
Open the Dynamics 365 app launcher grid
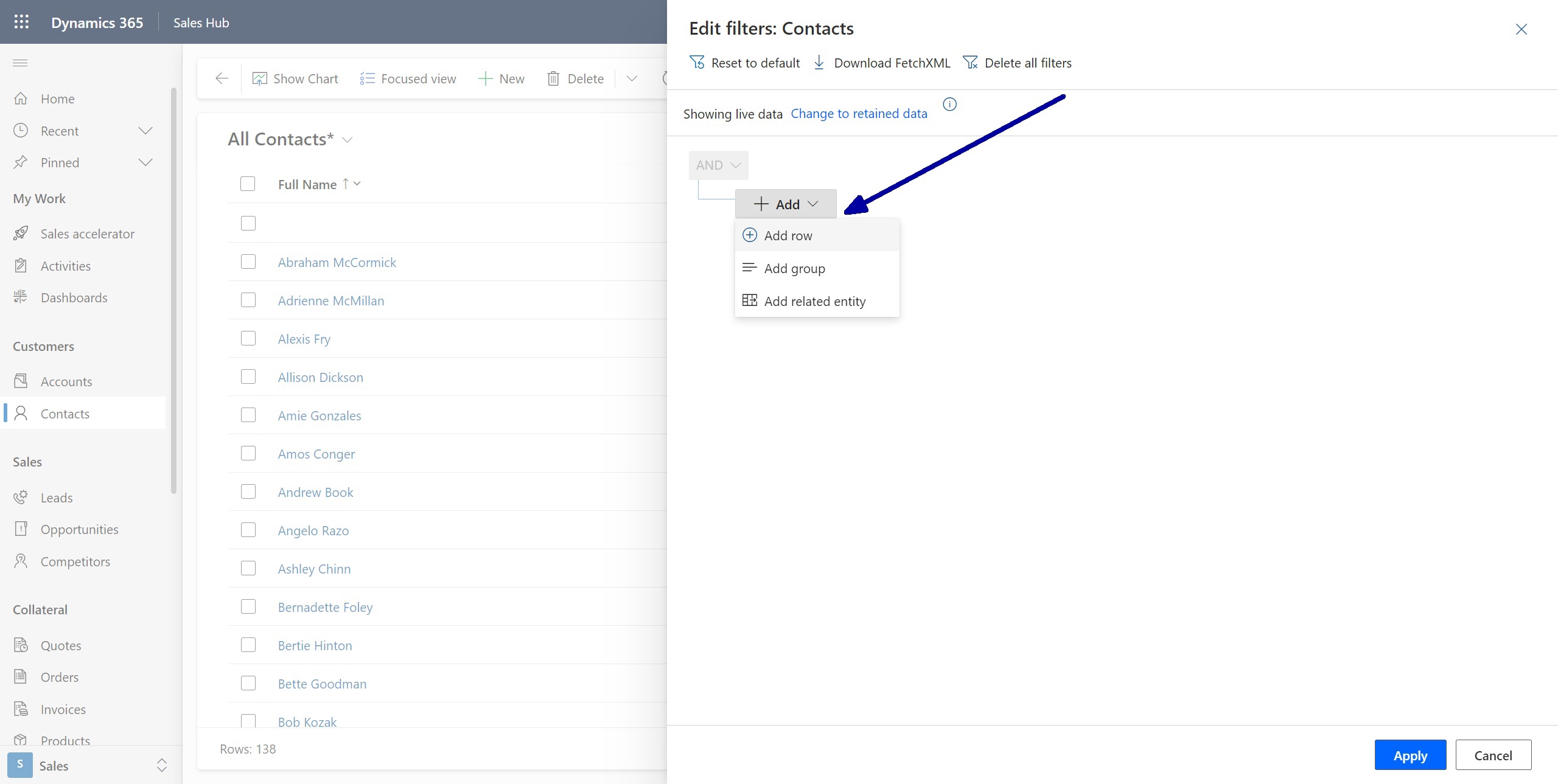21,23
